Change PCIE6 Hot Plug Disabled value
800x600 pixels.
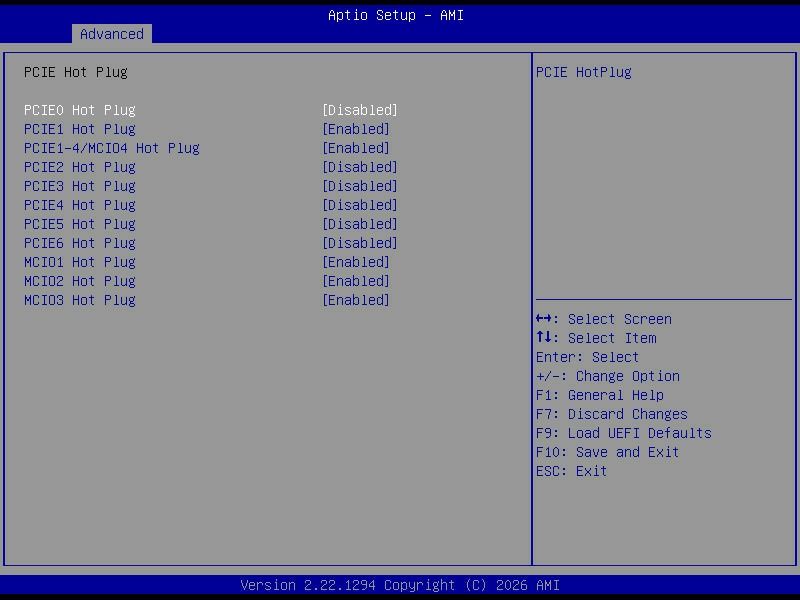click(x=360, y=243)
